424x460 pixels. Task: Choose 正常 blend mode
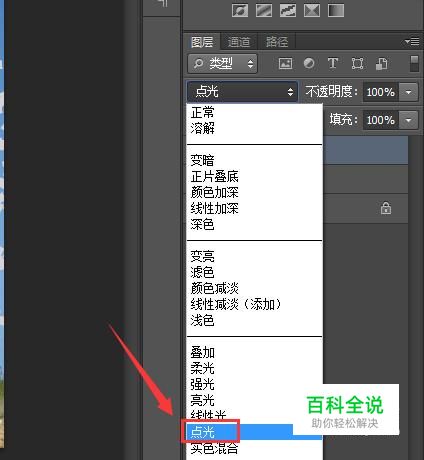(x=254, y=112)
